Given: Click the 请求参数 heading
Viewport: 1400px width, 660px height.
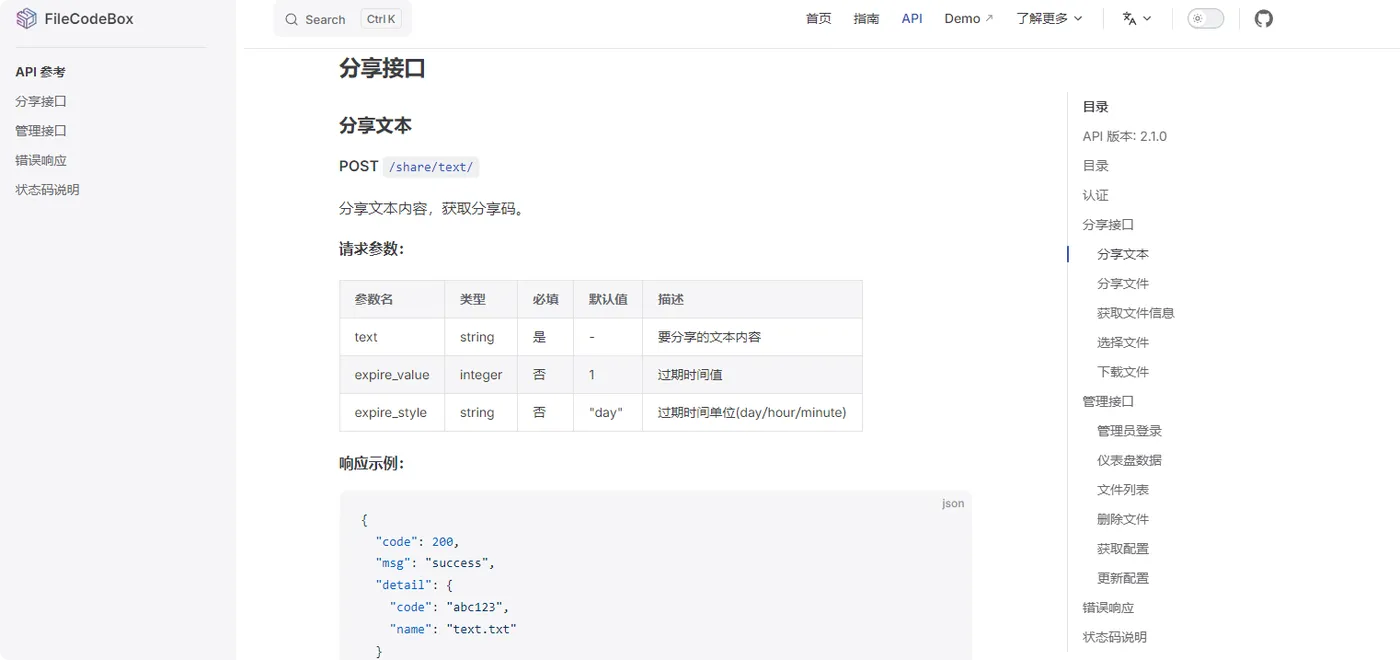Looking at the screenshot, I should [x=371, y=249].
